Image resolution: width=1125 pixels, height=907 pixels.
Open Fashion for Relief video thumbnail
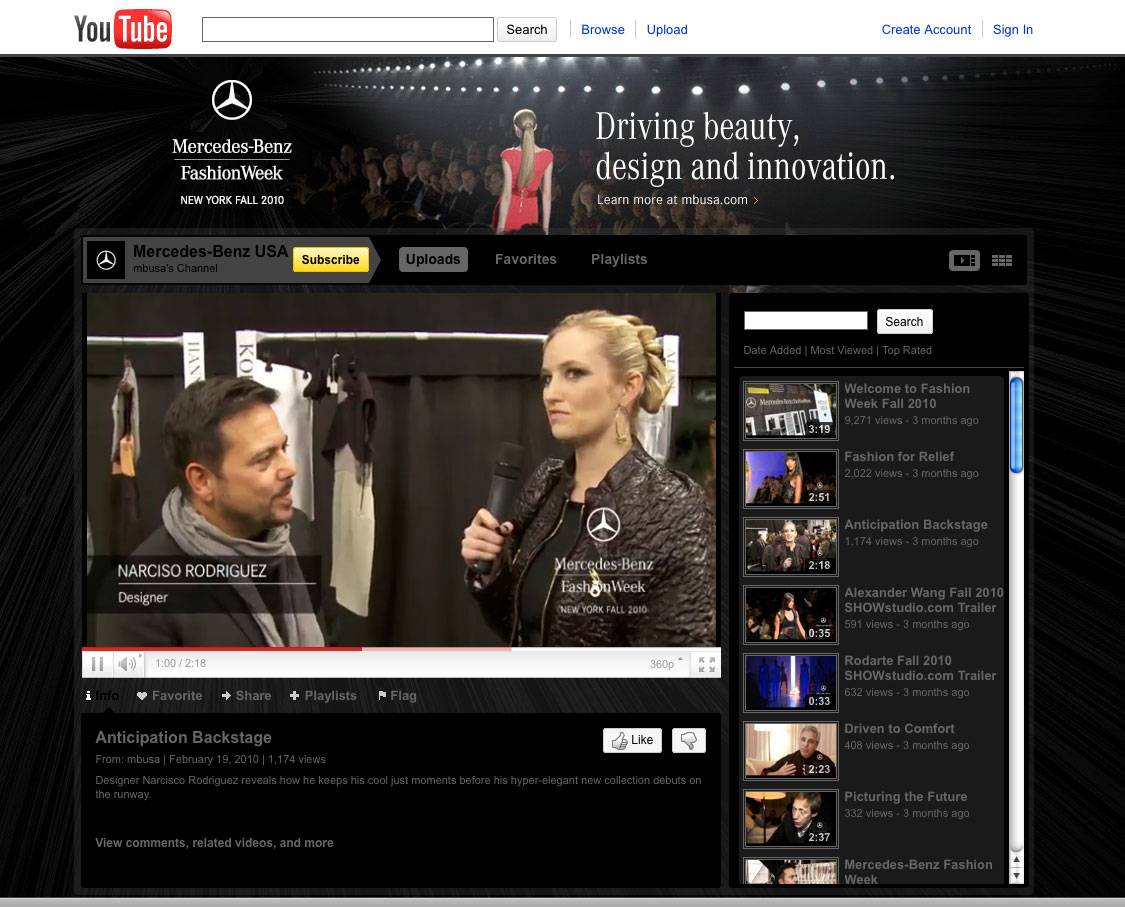pos(790,478)
